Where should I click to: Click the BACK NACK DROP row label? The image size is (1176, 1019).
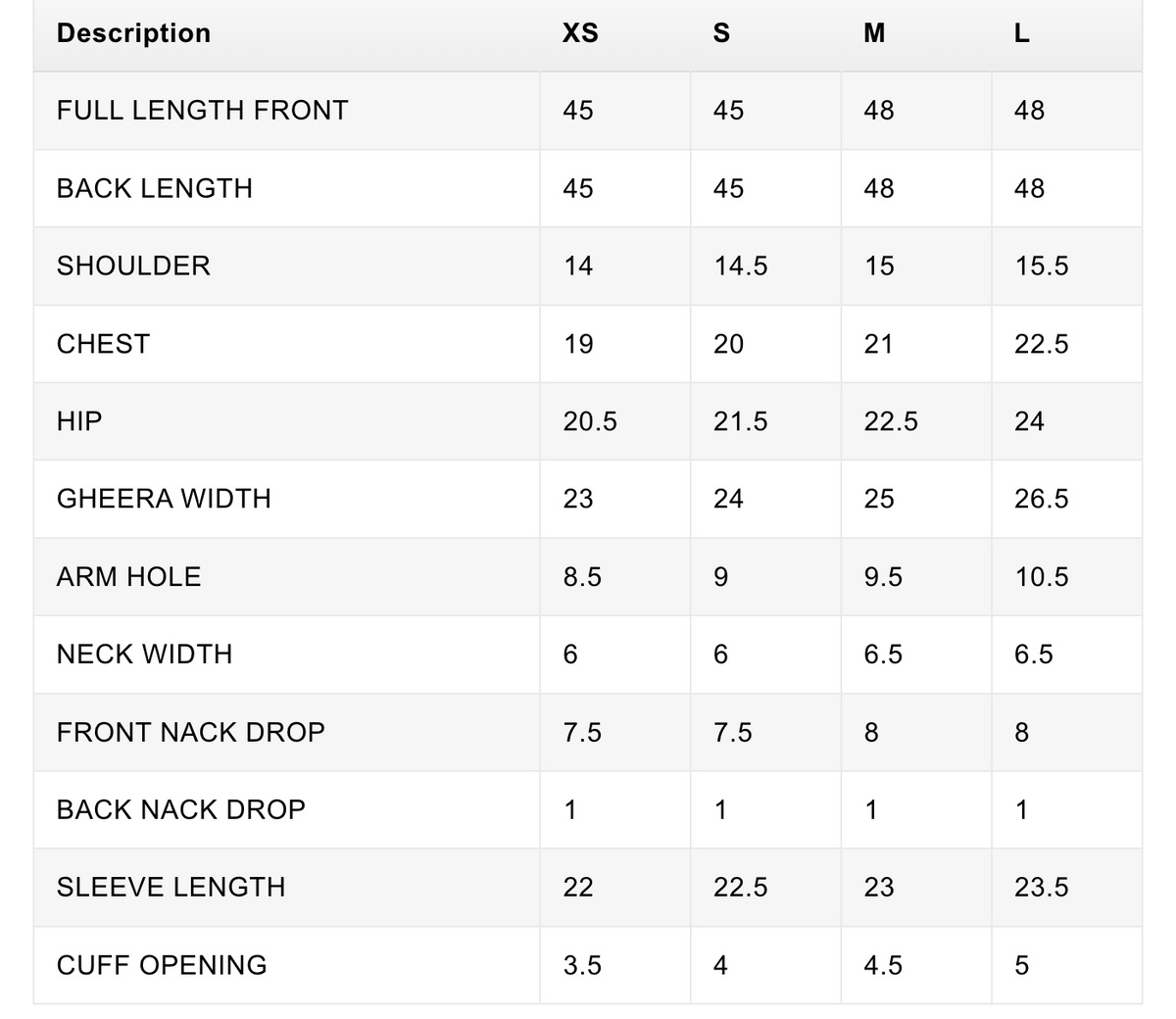click(x=181, y=809)
